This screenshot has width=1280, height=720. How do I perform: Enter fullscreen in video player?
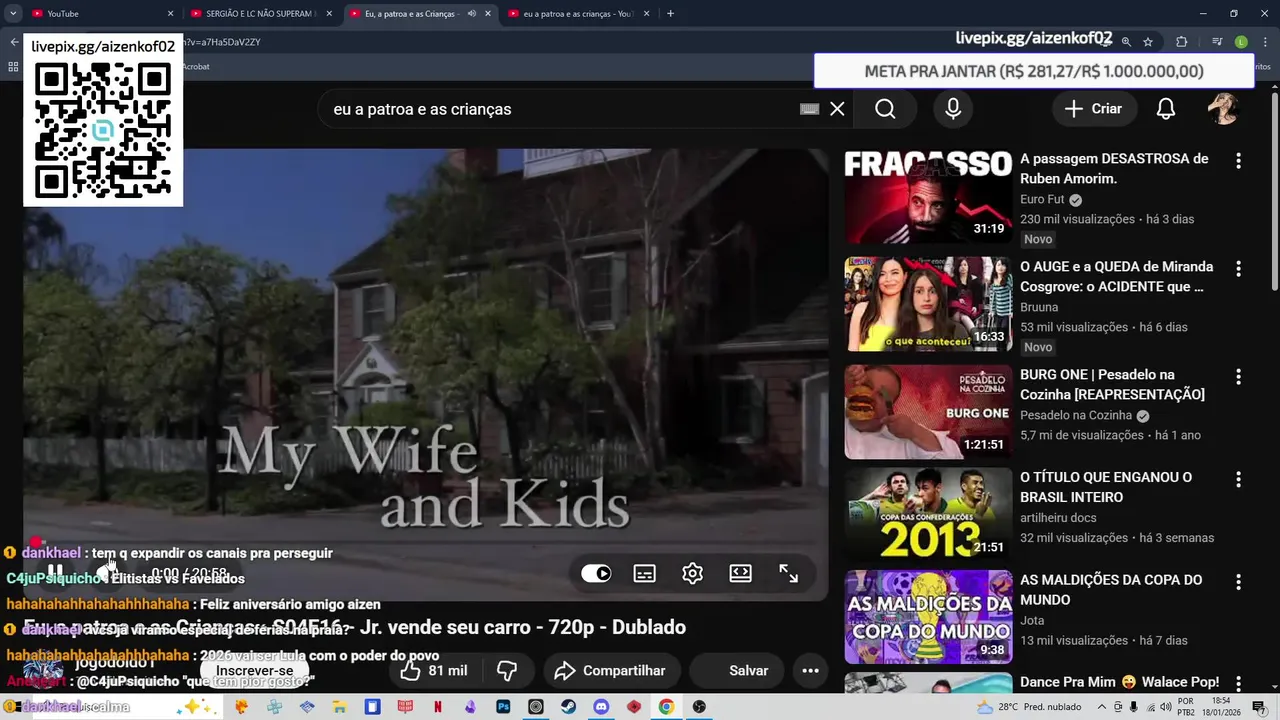click(789, 573)
